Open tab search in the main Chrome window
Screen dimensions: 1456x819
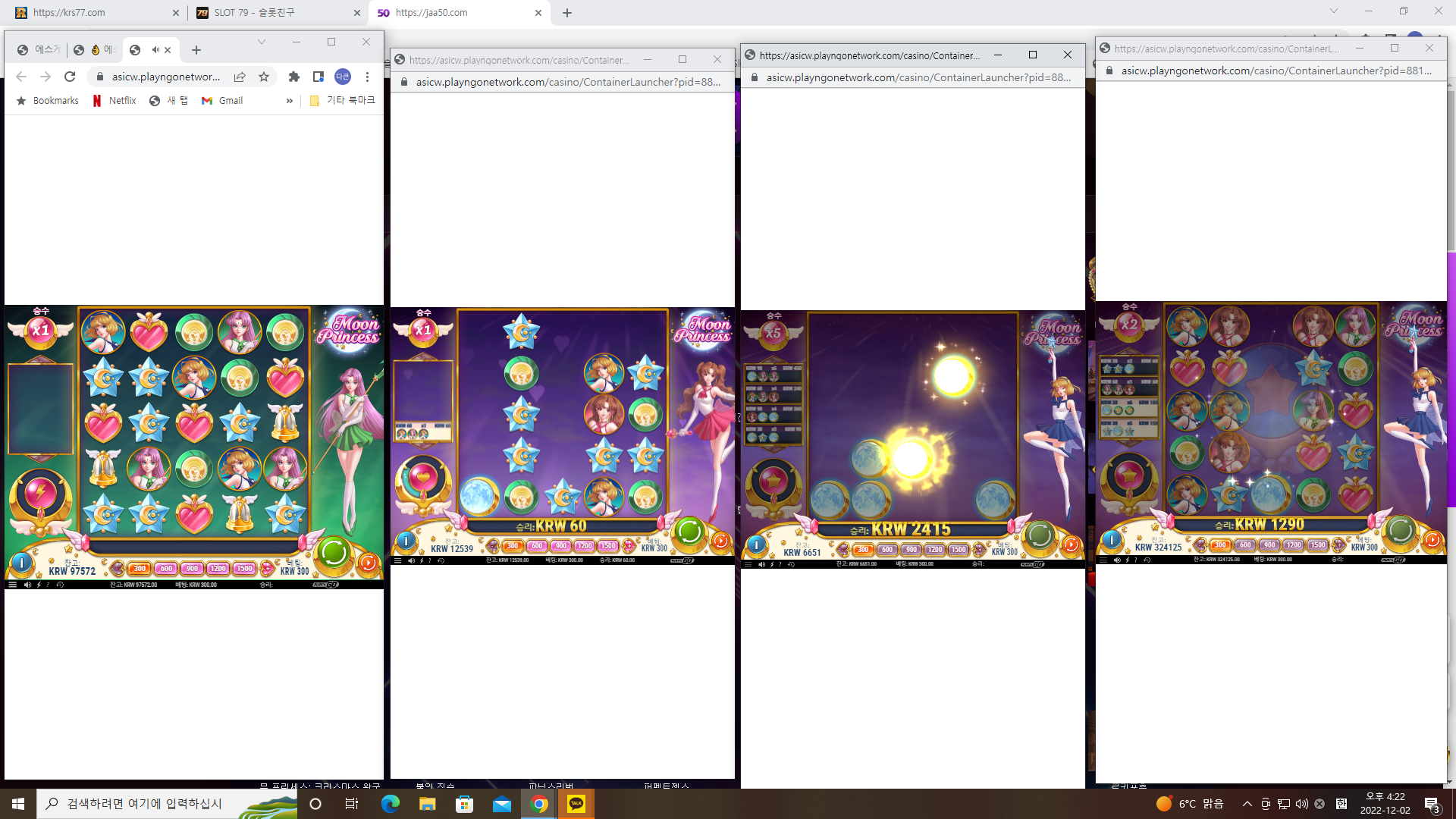tap(1334, 11)
